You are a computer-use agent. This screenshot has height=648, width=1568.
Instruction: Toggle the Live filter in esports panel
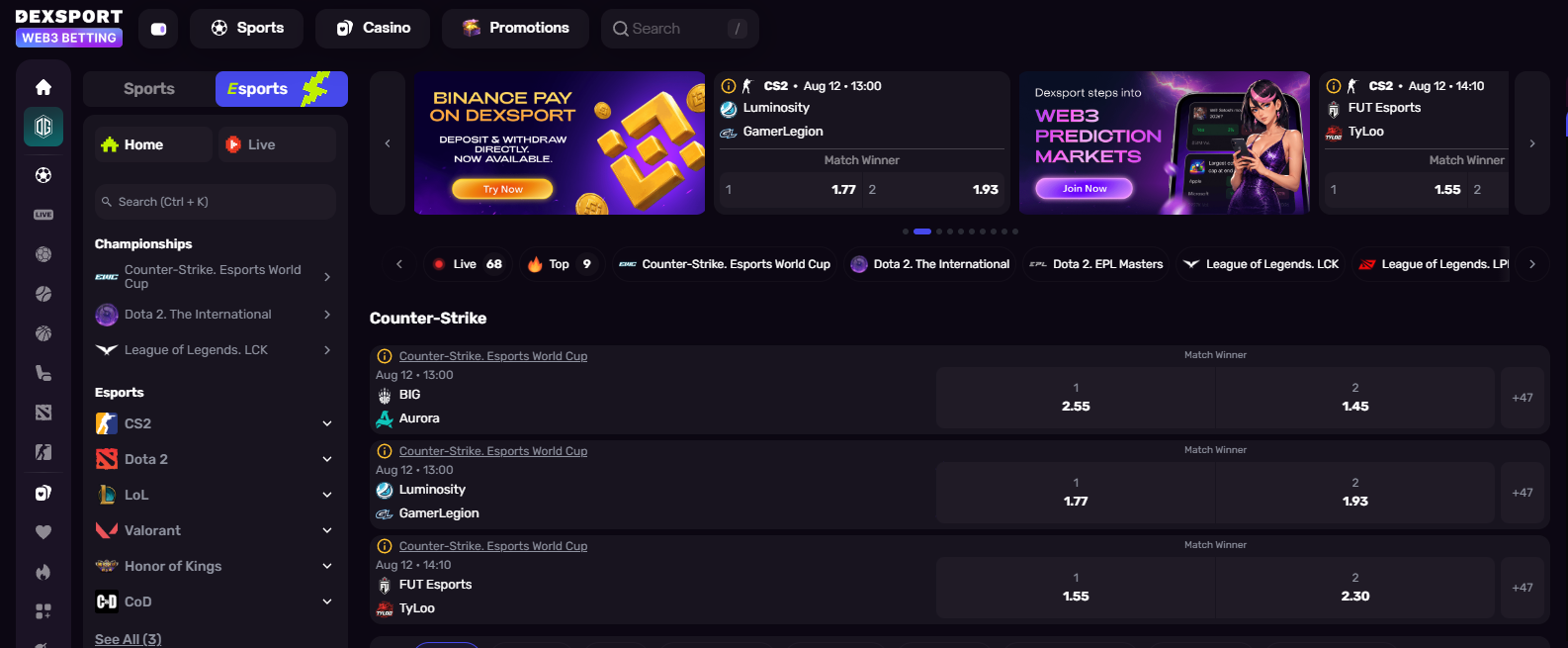tap(278, 144)
